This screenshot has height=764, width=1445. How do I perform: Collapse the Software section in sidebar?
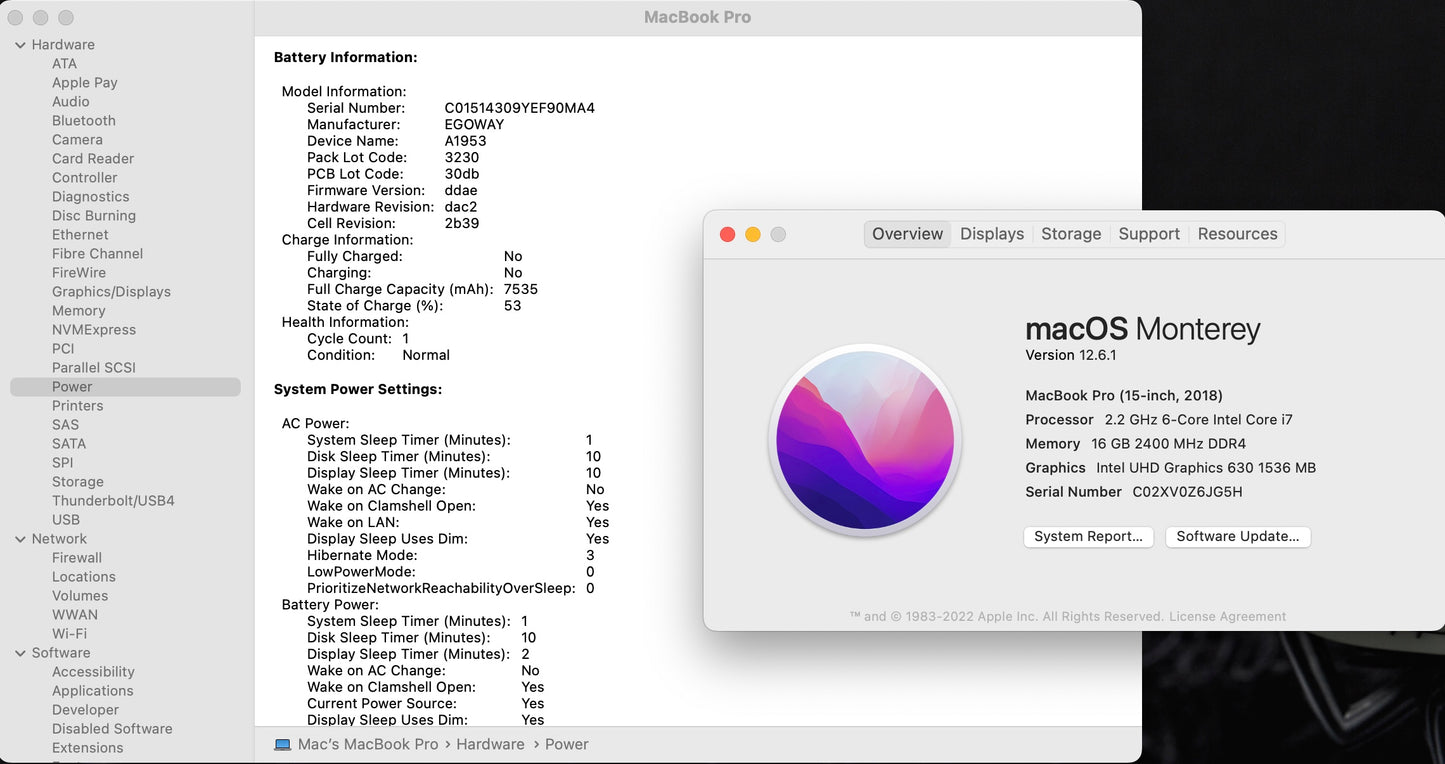pyautogui.click(x=20, y=653)
